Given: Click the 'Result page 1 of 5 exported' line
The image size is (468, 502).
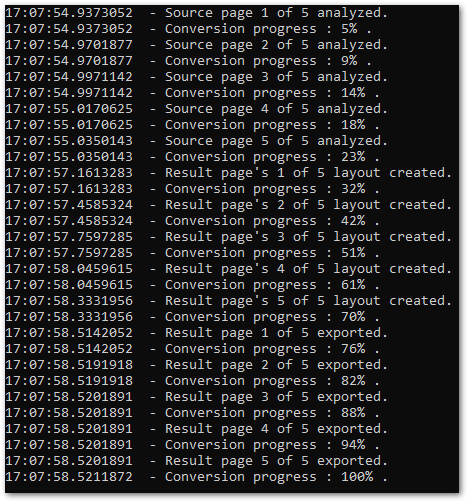Looking at the screenshot, I should pyautogui.click(x=197, y=333).
